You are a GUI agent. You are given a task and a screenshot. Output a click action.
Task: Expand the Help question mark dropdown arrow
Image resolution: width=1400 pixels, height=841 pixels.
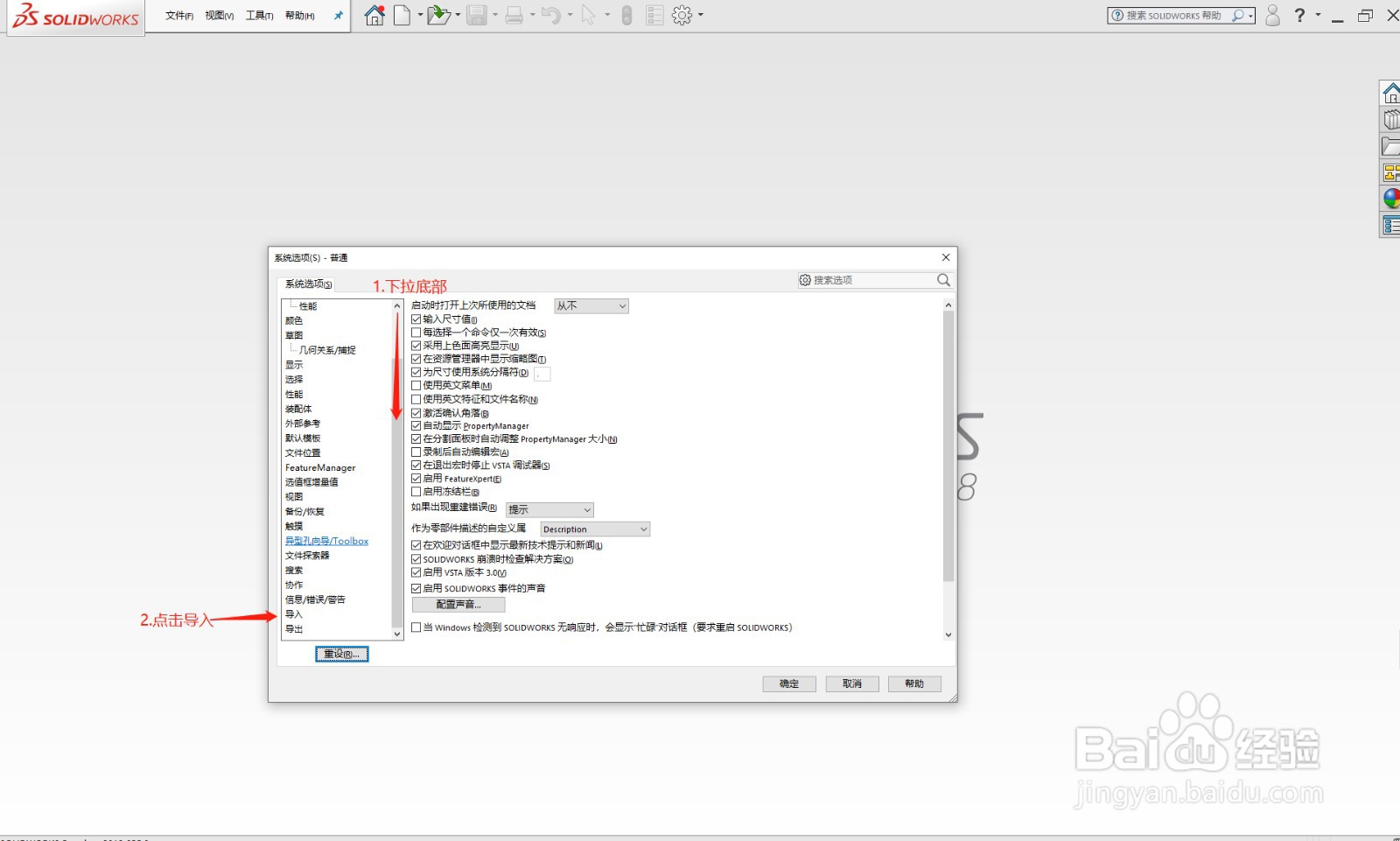click(1318, 15)
